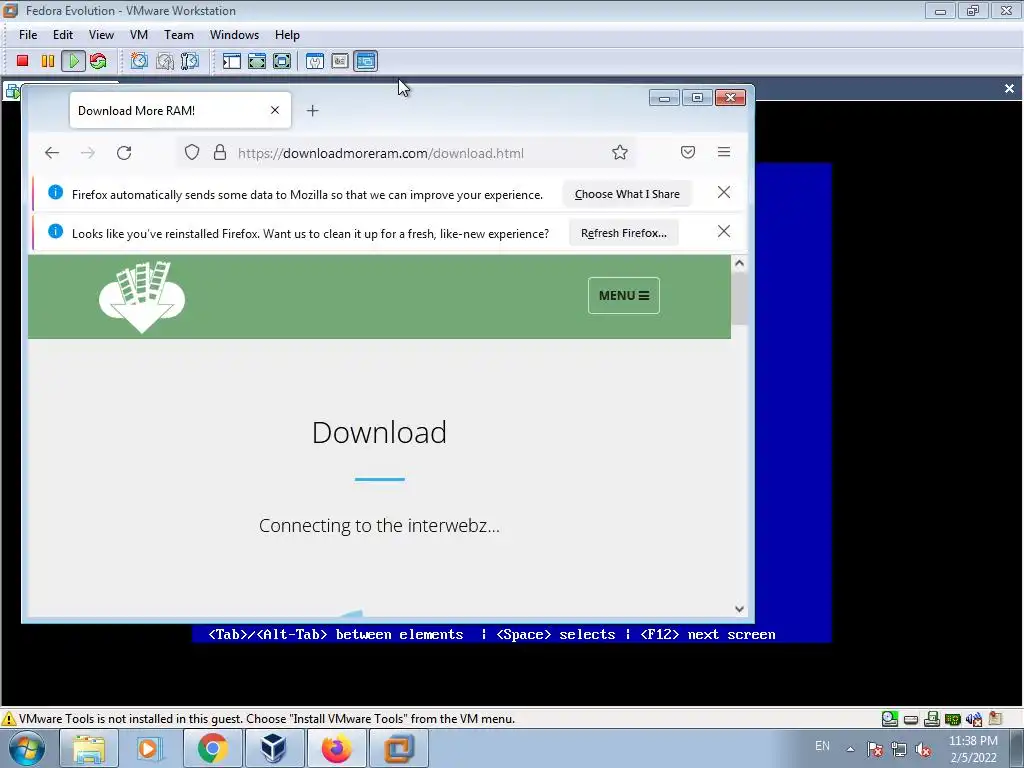Image resolution: width=1024 pixels, height=768 pixels.
Task: Open the network tray icon
Action: point(899,749)
